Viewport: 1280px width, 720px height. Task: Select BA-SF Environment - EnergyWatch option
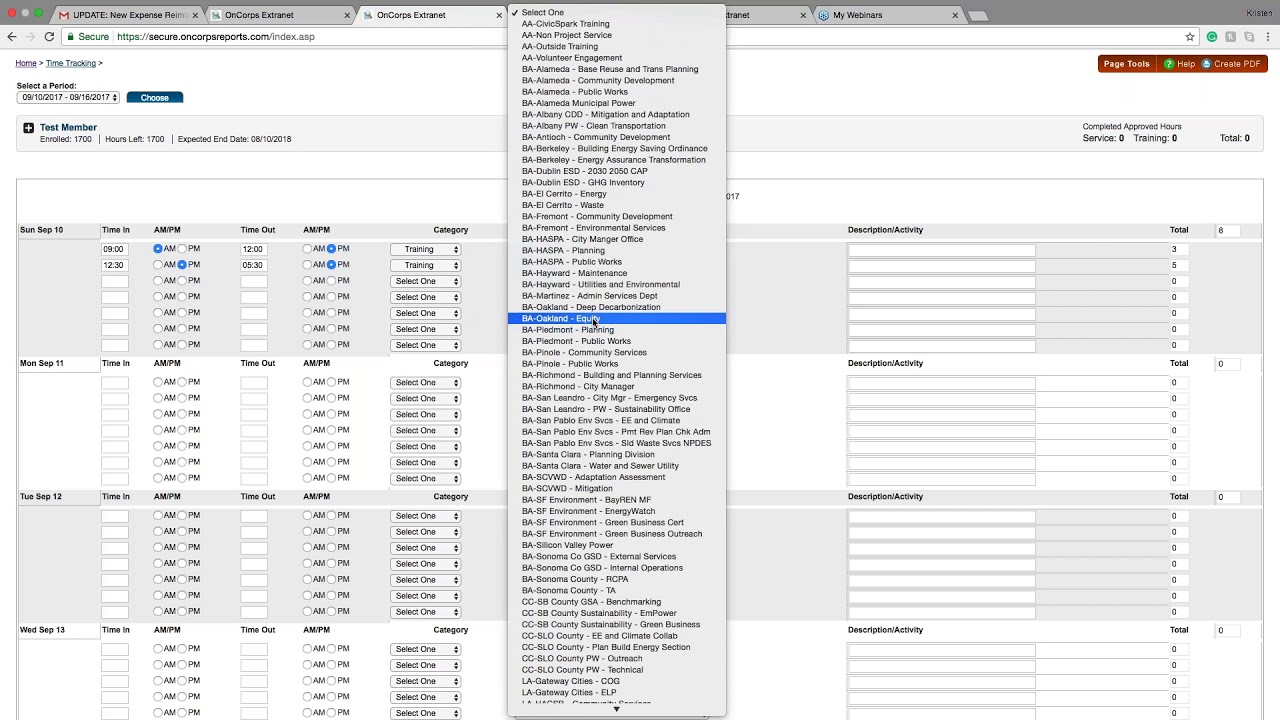[x=617, y=511]
